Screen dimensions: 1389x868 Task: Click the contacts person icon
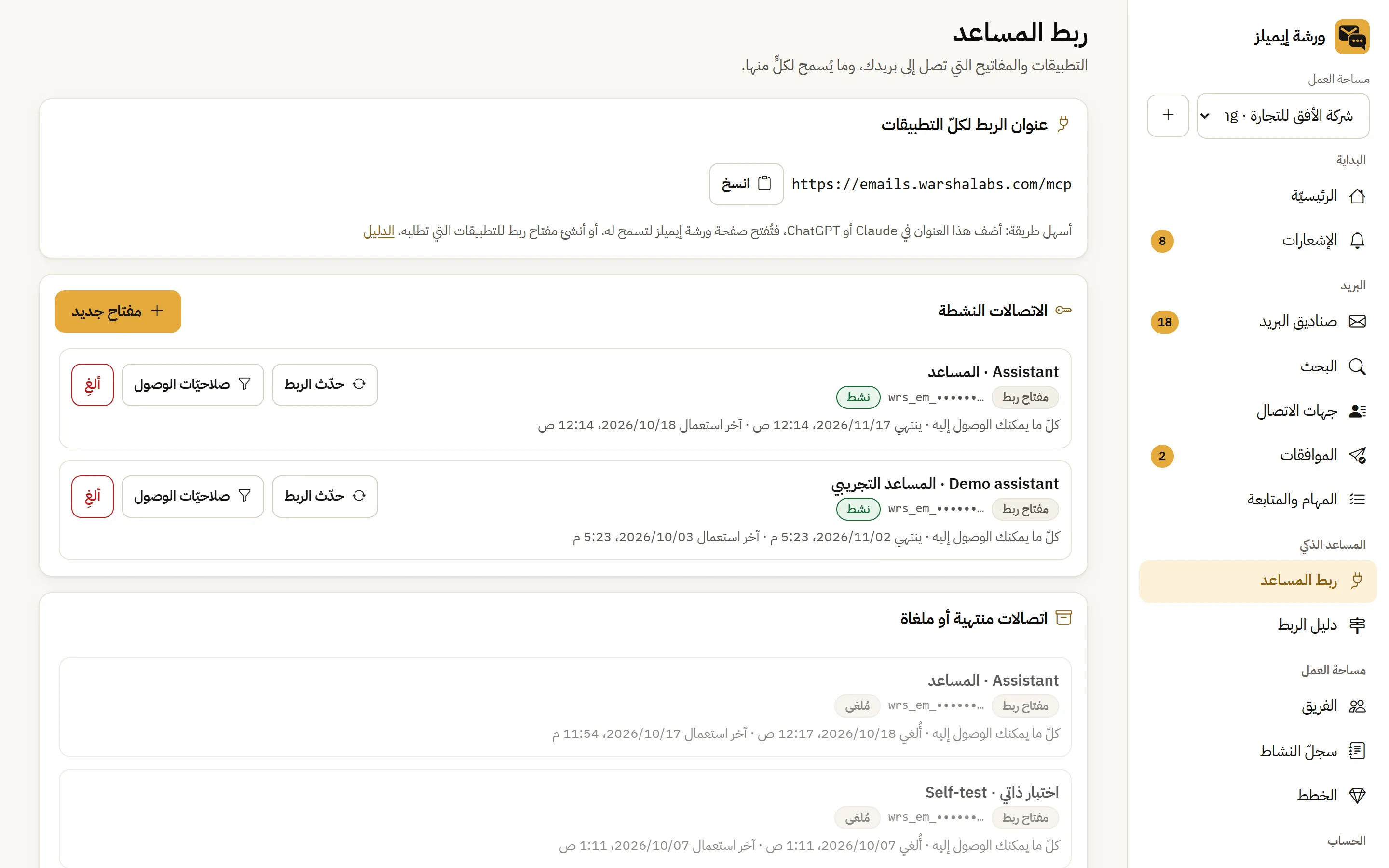click(x=1357, y=411)
